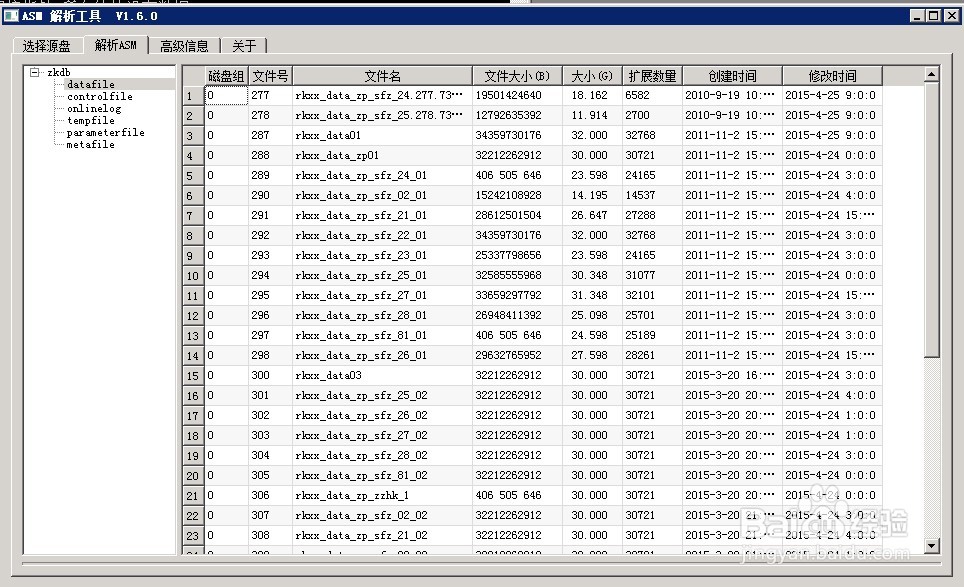This screenshot has width=964, height=587.
Task: Sort by the 文件大小(B) column header
Action: coord(517,76)
